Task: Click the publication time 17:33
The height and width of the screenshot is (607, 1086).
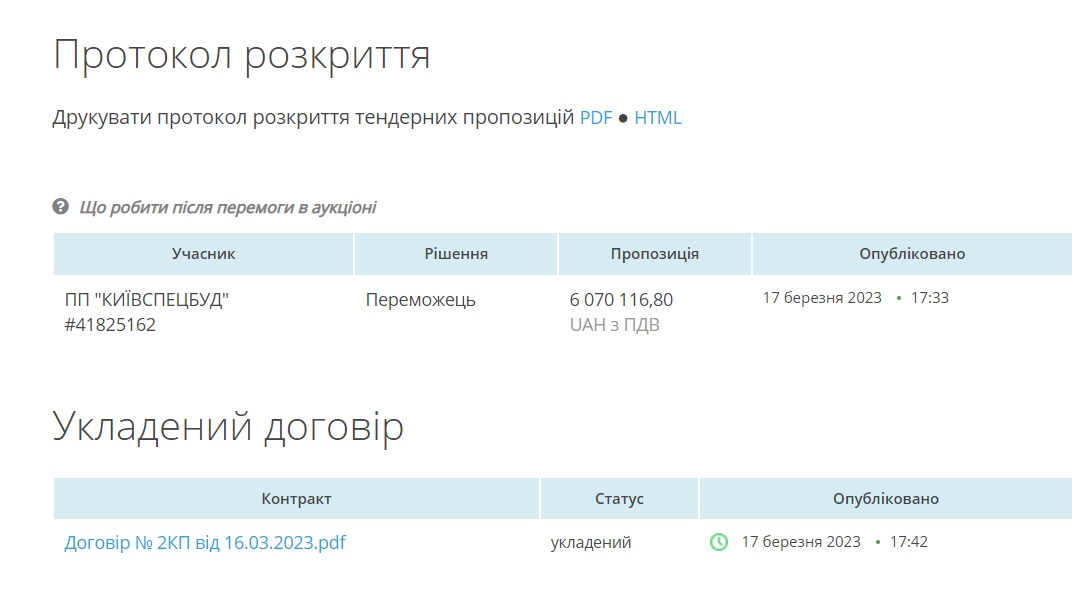Action: pyautogui.click(x=929, y=298)
